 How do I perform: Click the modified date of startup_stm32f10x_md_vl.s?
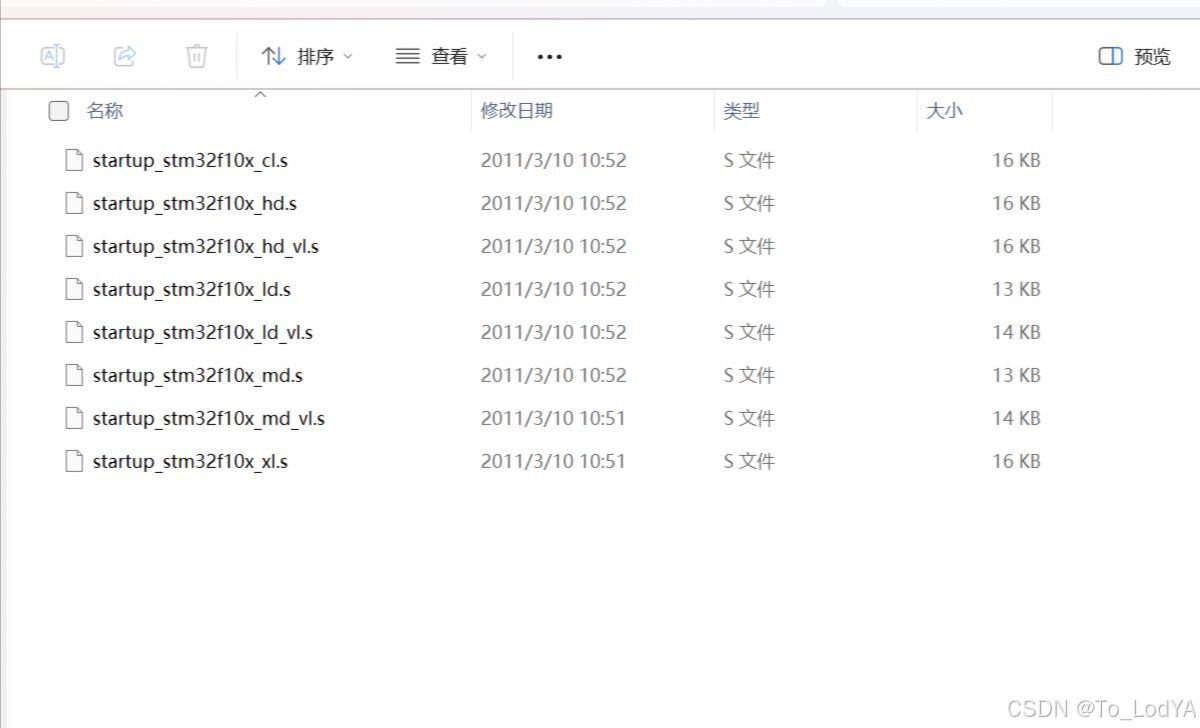553,418
